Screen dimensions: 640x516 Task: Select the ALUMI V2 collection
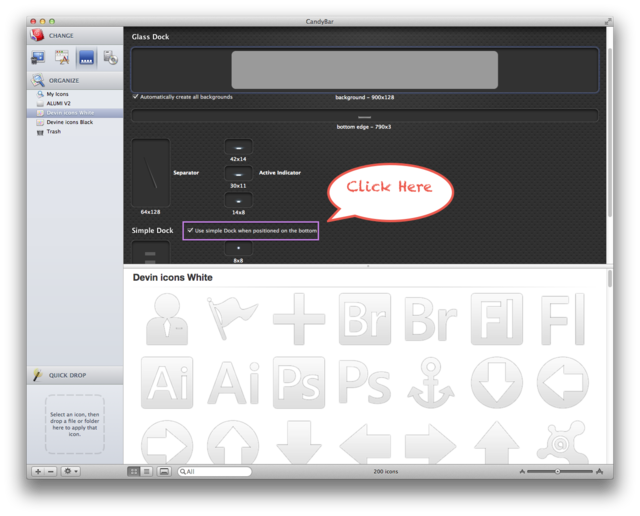click(x=75, y=103)
